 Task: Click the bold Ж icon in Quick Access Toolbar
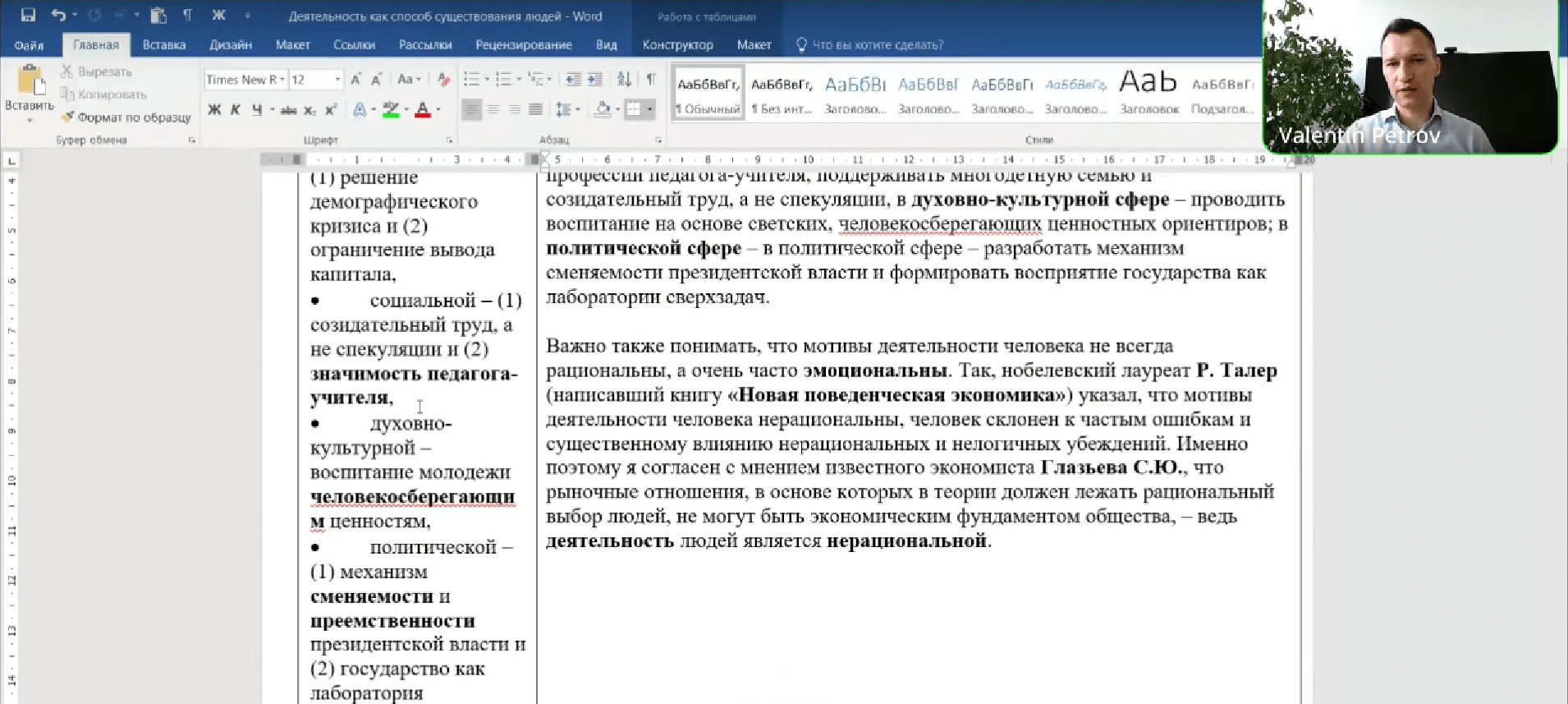(x=218, y=15)
